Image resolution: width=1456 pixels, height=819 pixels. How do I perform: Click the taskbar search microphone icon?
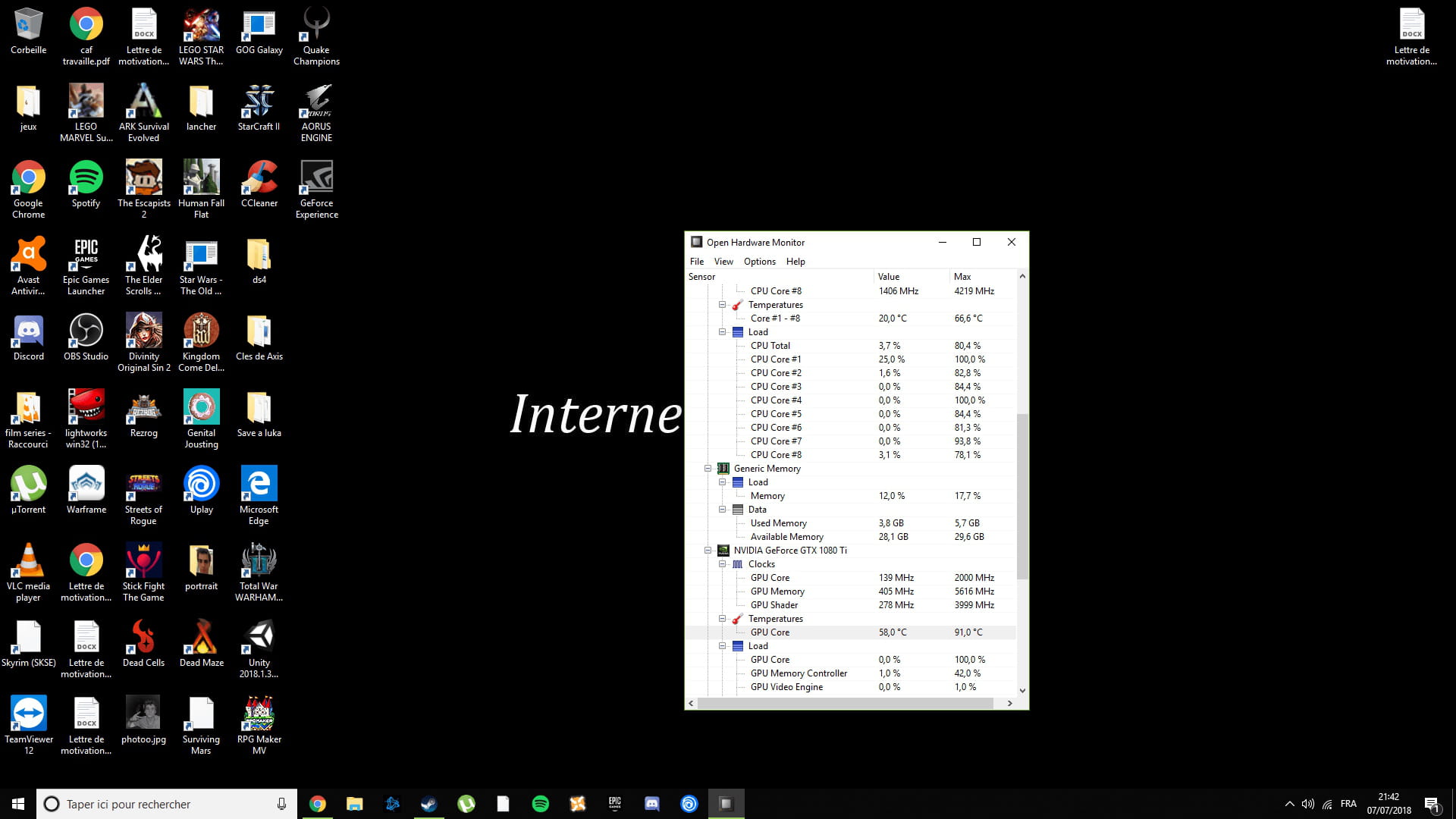pyautogui.click(x=281, y=804)
